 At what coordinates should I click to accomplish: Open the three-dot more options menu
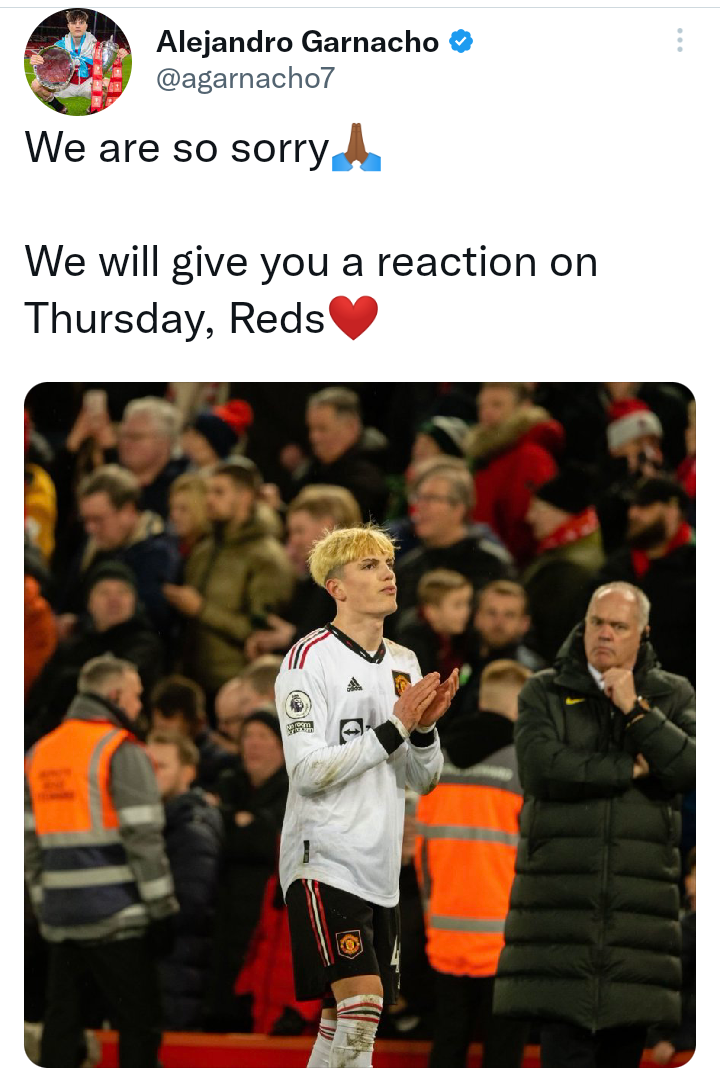680,41
